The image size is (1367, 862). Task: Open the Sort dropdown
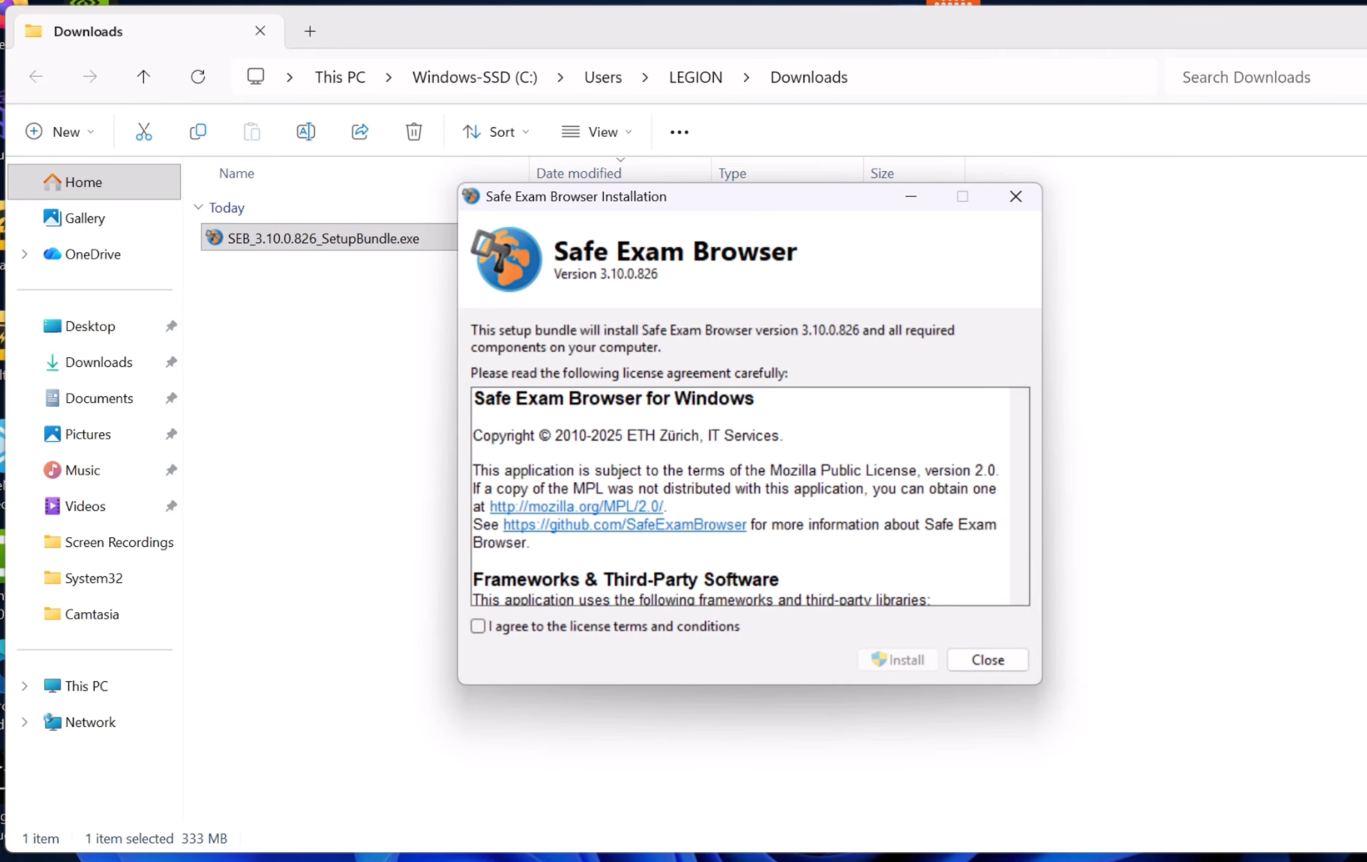coord(496,132)
